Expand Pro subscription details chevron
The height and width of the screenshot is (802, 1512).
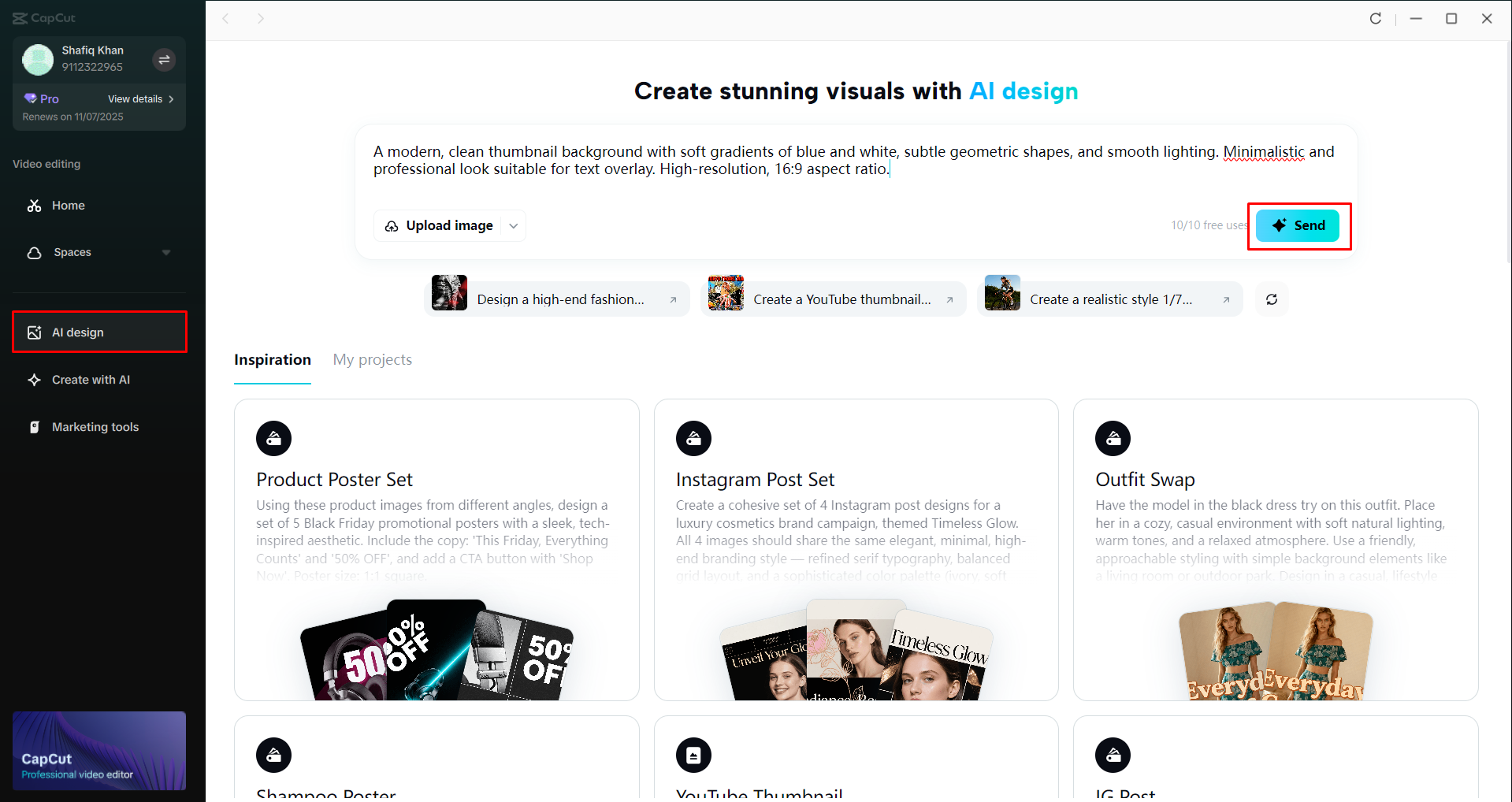172,99
